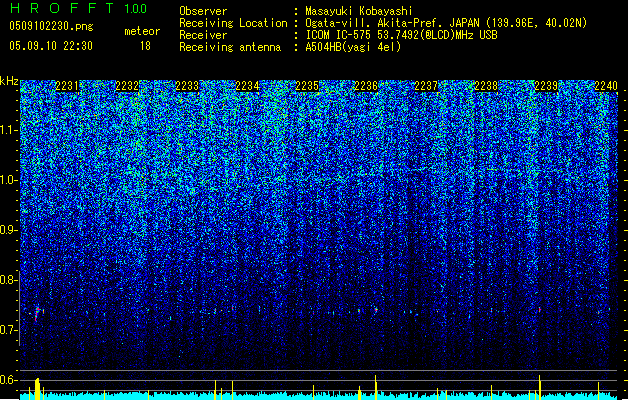This screenshot has height=400, width=629.
Task: Click the 2235 time marker
Action: click(307, 86)
